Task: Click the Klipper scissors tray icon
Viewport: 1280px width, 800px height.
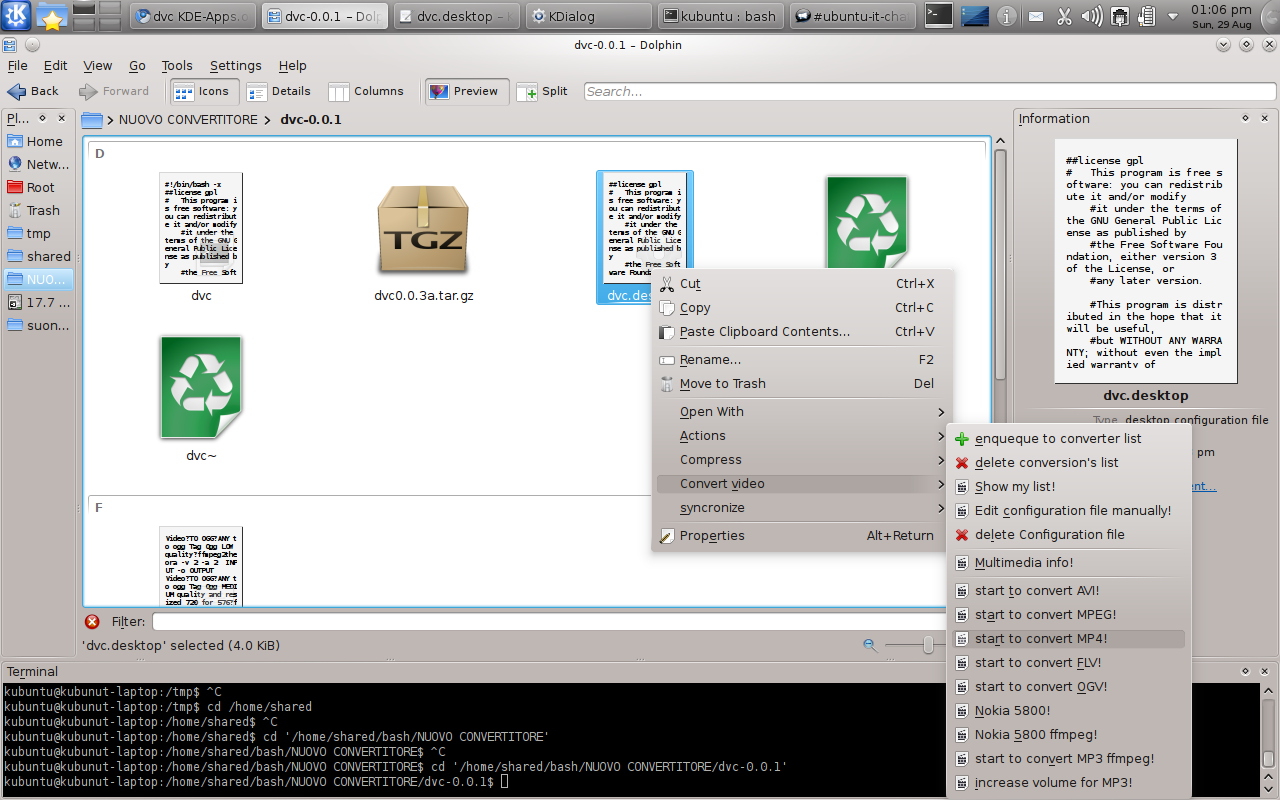Action: point(1065,16)
